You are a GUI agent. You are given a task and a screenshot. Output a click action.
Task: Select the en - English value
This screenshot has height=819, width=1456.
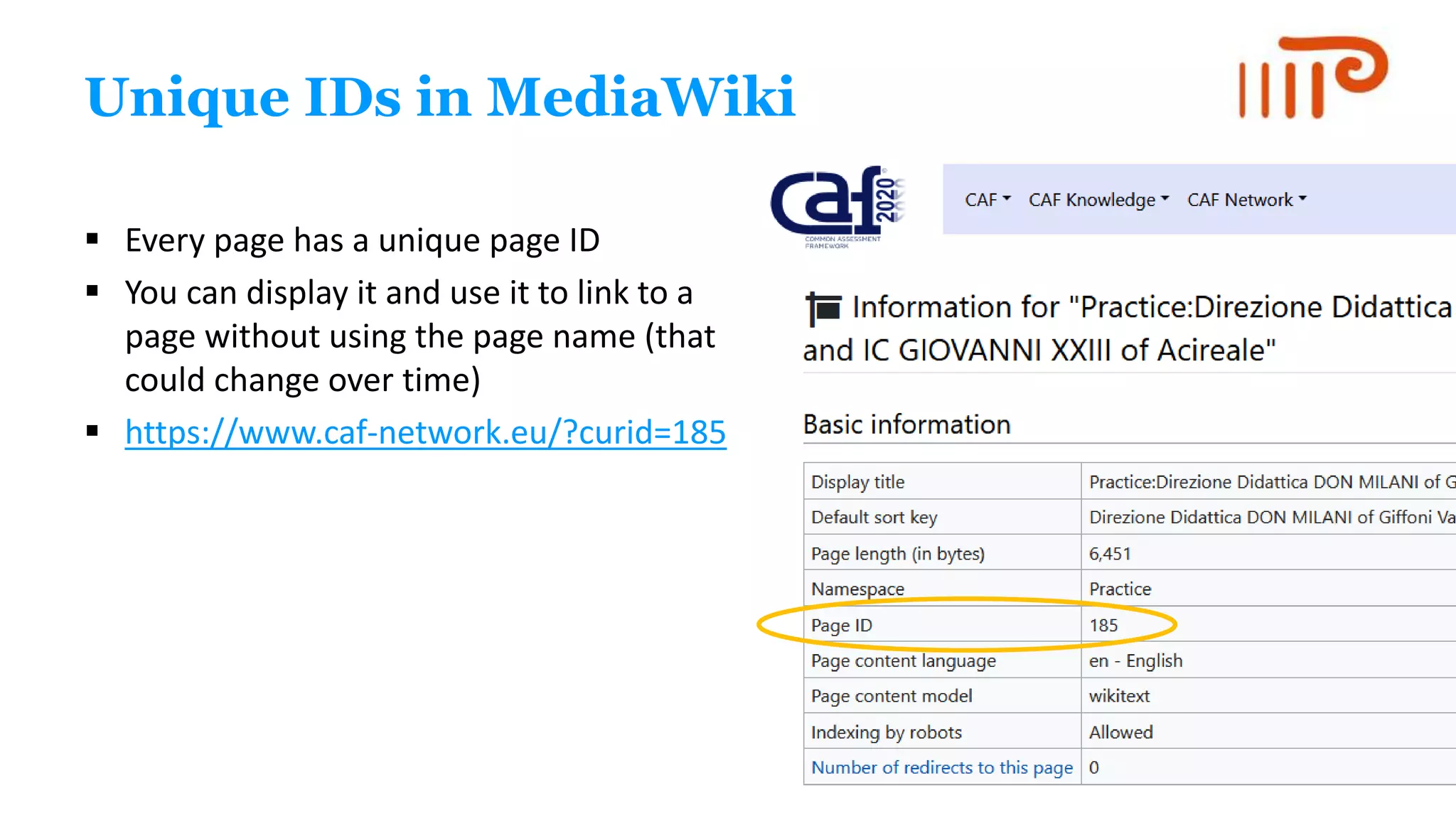[x=1135, y=660]
